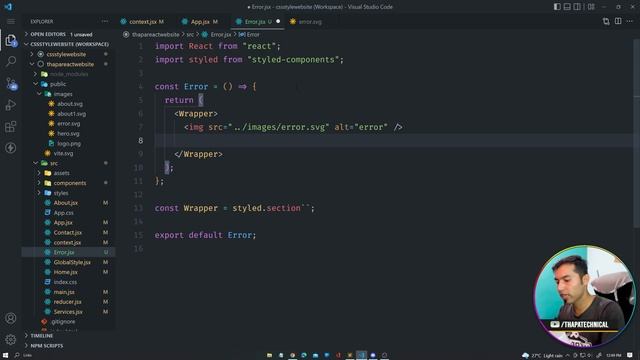Expand the cssstylewebsite folder
640x360 pixels.
(66, 54)
